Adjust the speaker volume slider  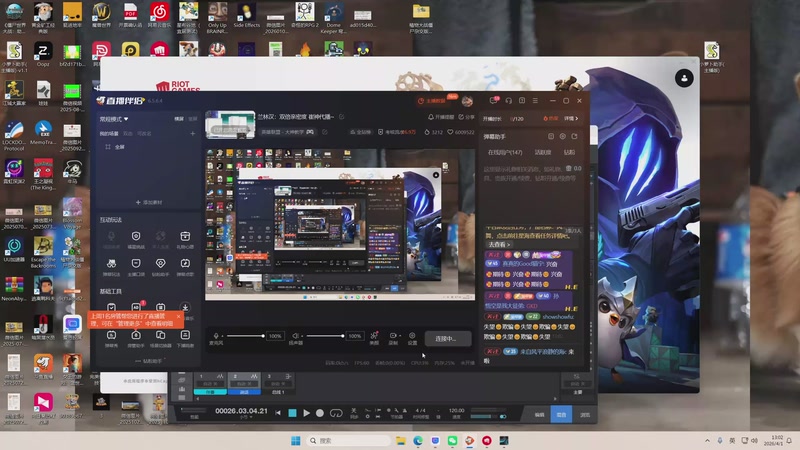pos(324,336)
